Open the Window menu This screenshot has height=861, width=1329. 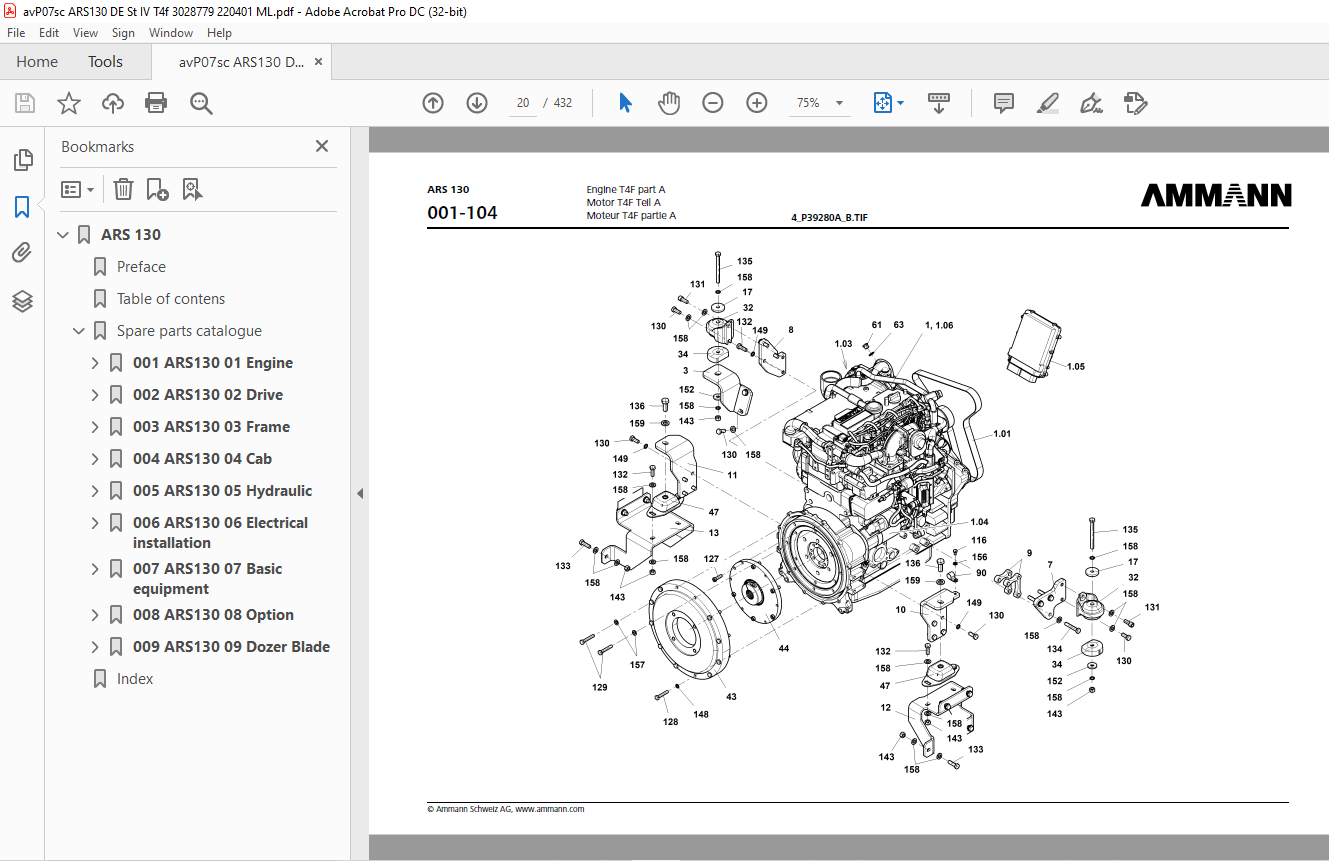(171, 33)
